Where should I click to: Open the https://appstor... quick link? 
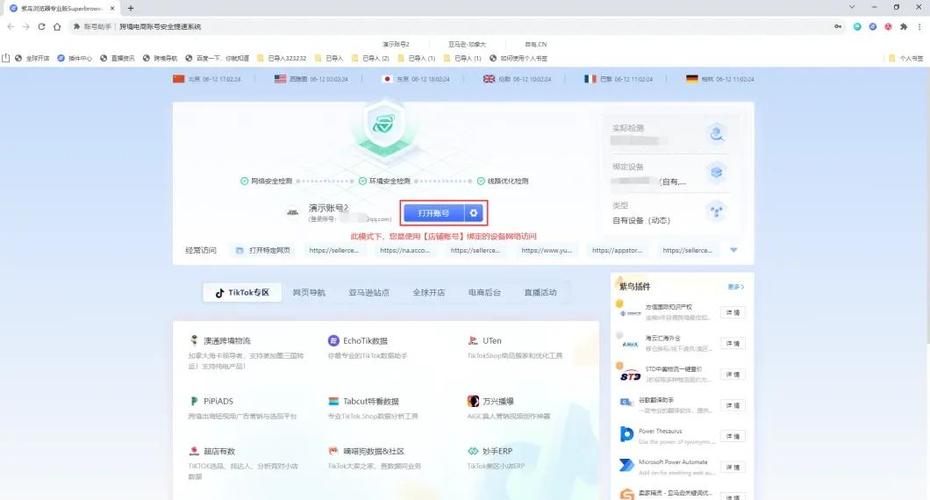pyautogui.click(x=617, y=250)
